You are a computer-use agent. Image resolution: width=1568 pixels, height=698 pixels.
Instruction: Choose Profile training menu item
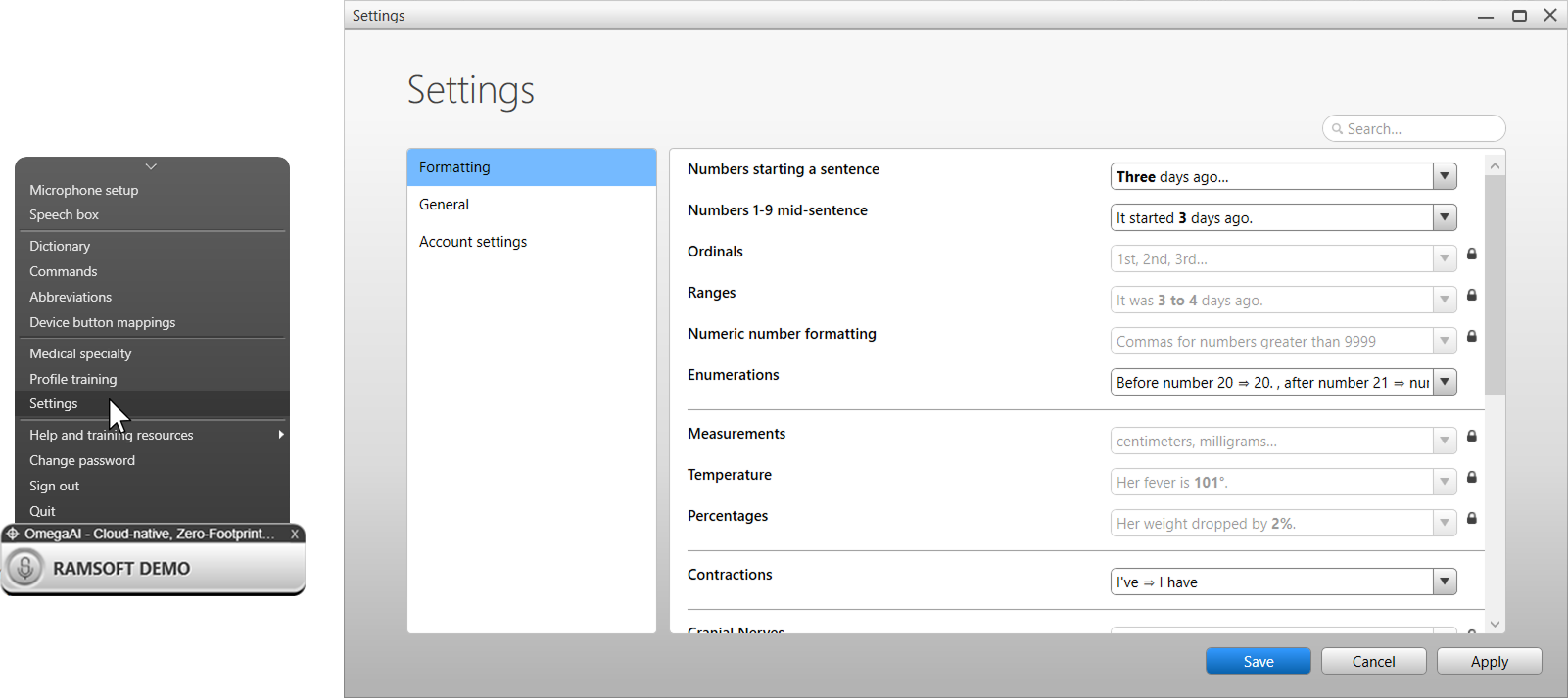click(153, 379)
